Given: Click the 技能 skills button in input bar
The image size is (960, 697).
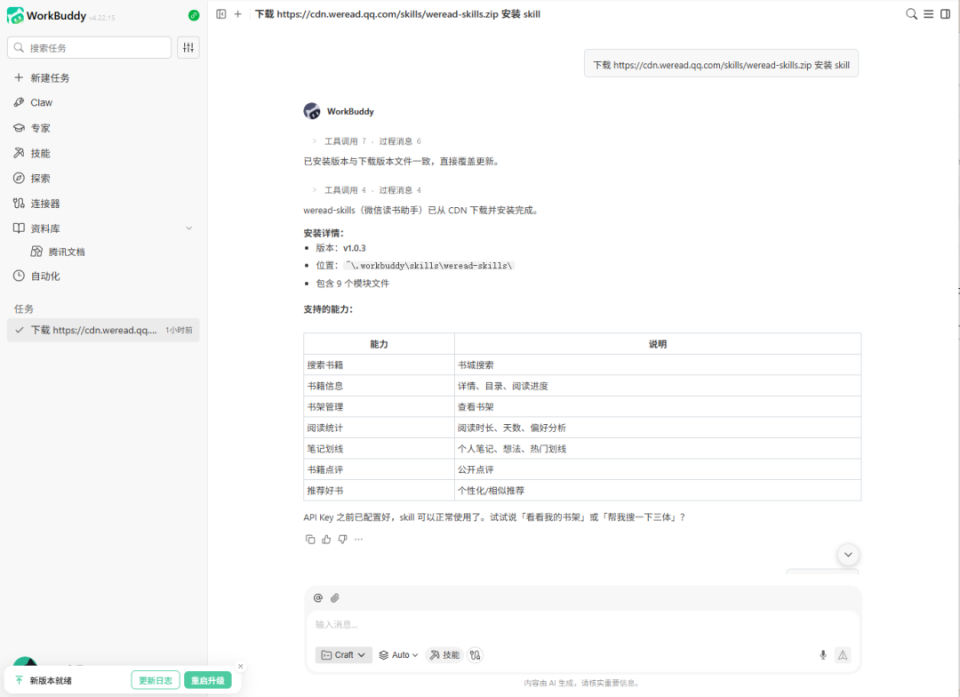Looking at the screenshot, I should tap(444, 655).
